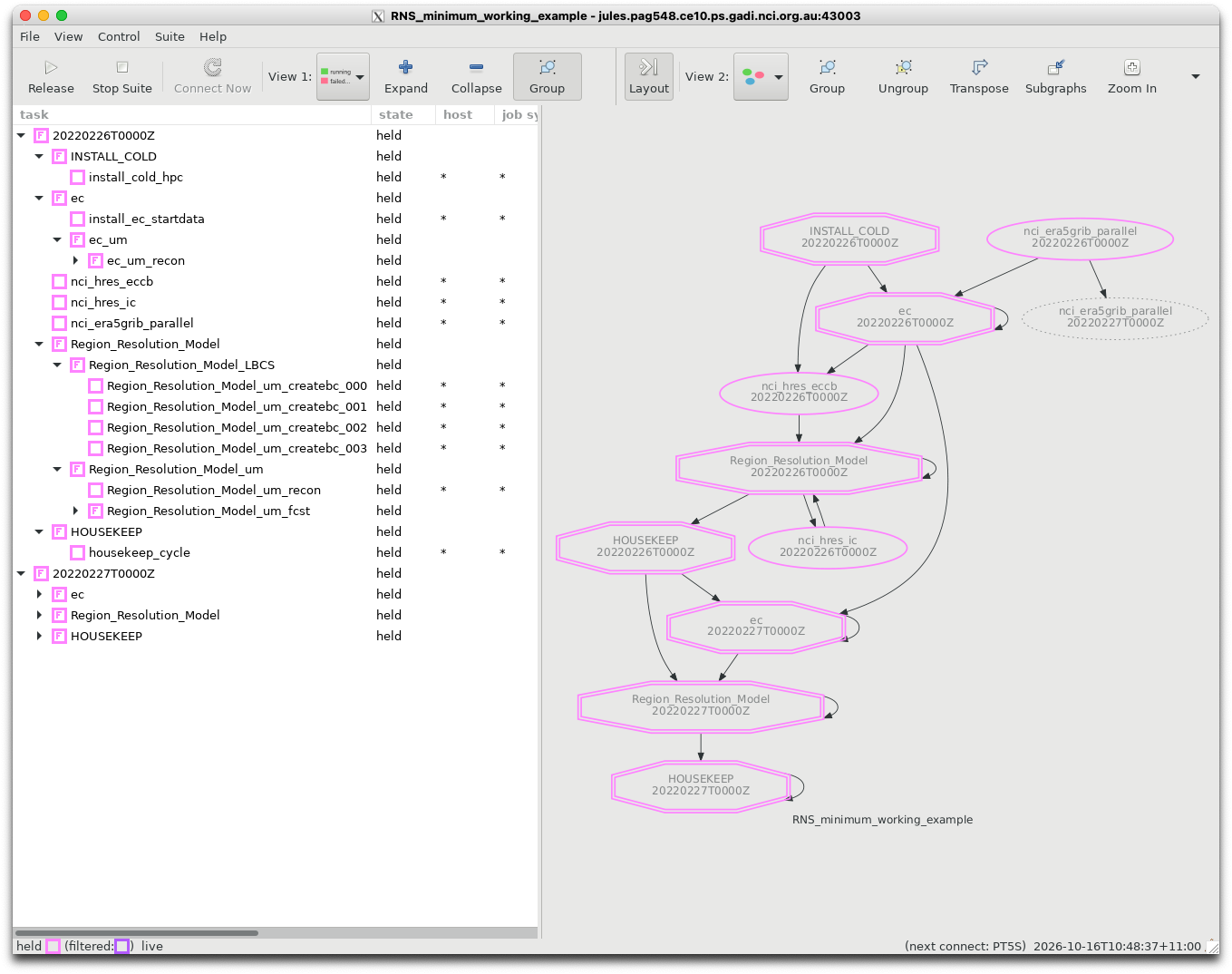Click nci_hres_eccb graph node

(x=799, y=392)
